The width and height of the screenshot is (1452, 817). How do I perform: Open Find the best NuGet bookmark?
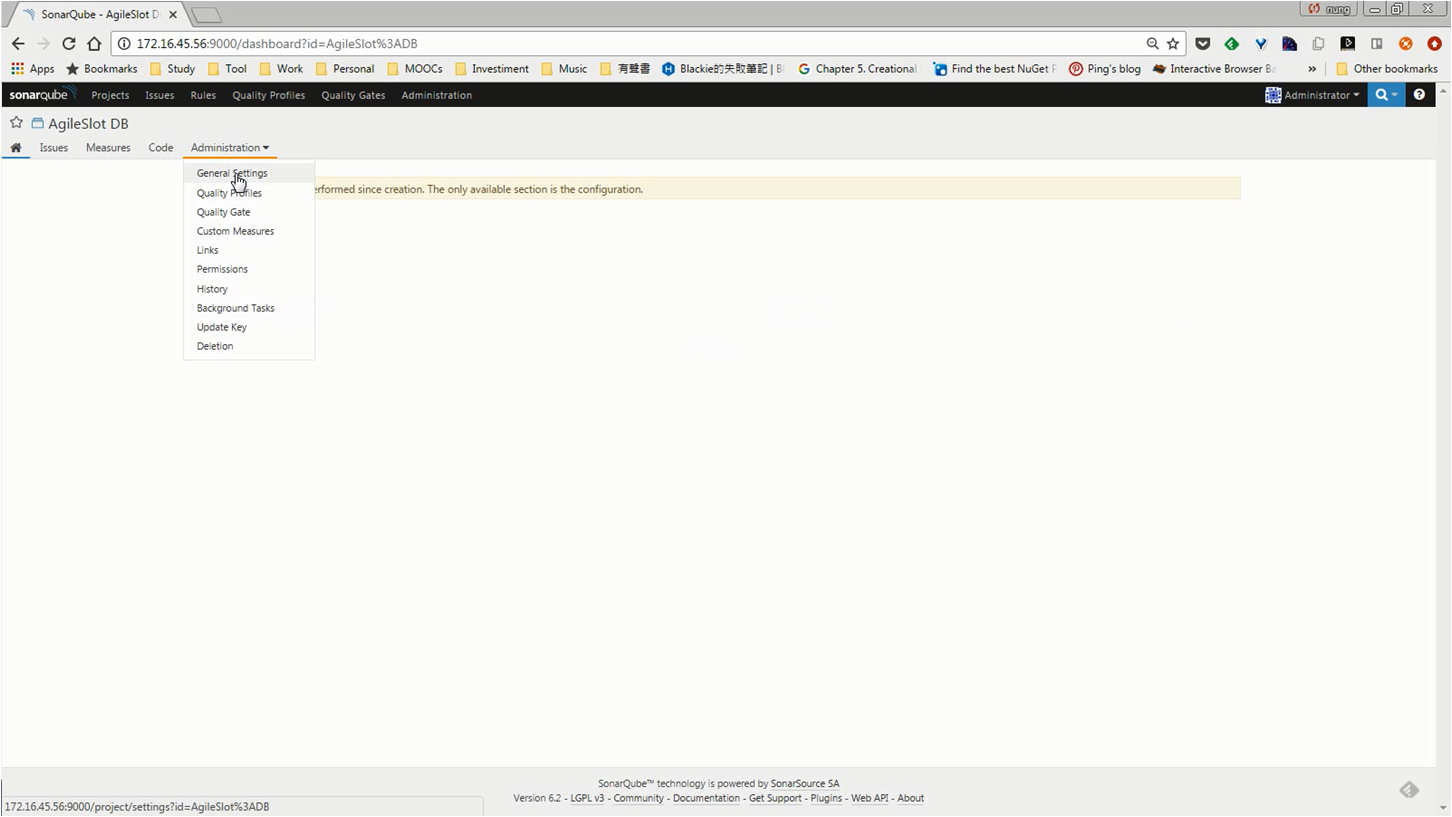coord(994,69)
